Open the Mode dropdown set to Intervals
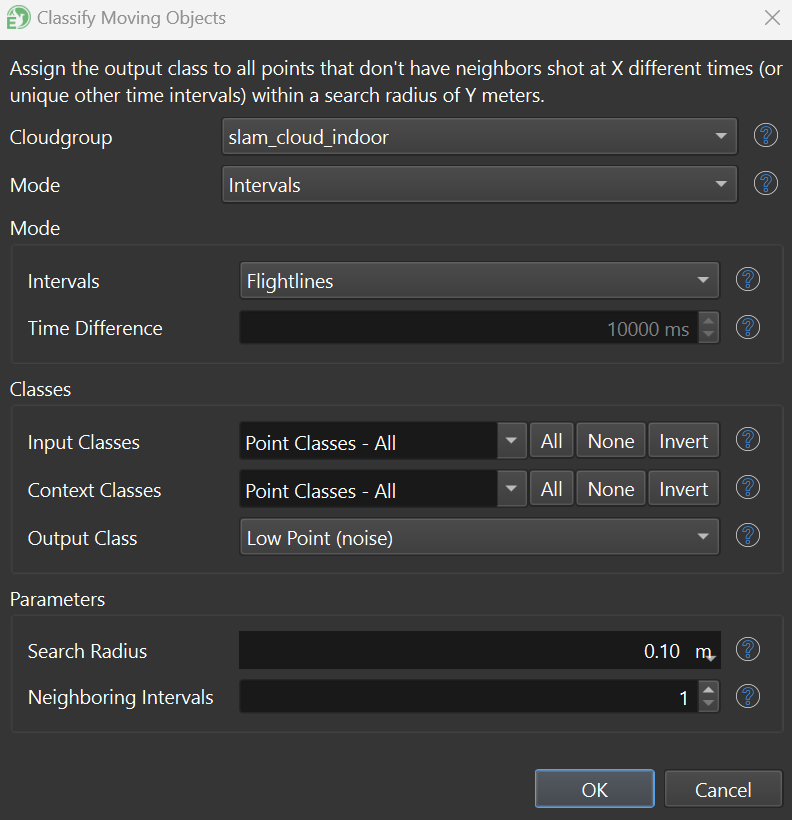Image resolution: width=792 pixels, height=820 pixels. (479, 185)
